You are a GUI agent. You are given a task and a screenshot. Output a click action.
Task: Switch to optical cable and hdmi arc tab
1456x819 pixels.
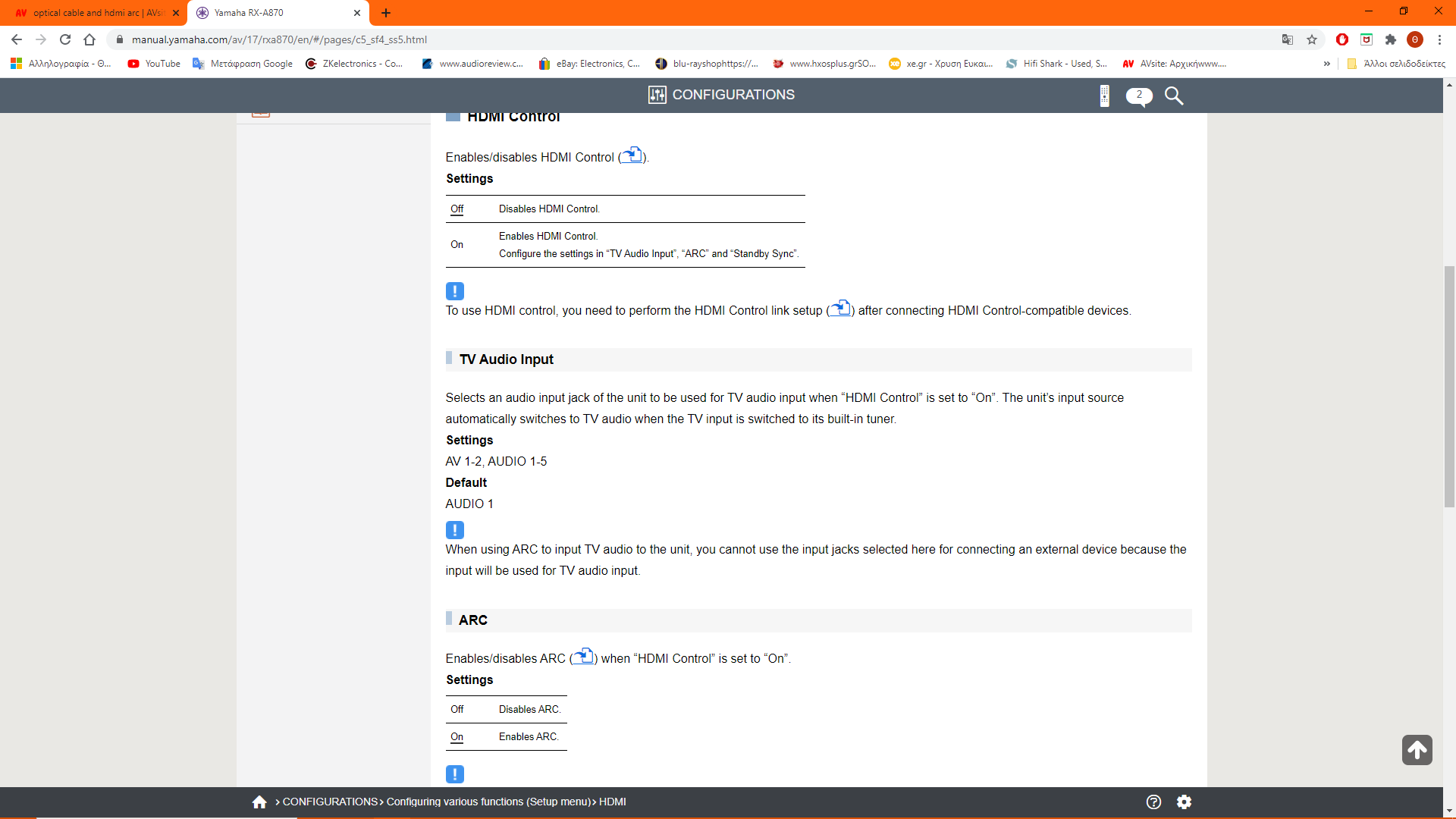[x=95, y=13]
